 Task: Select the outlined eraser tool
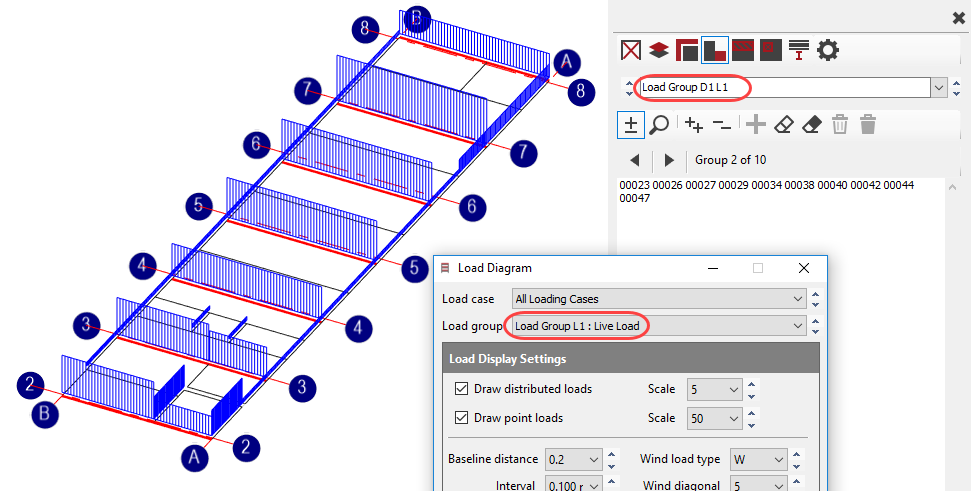(x=783, y=124)
